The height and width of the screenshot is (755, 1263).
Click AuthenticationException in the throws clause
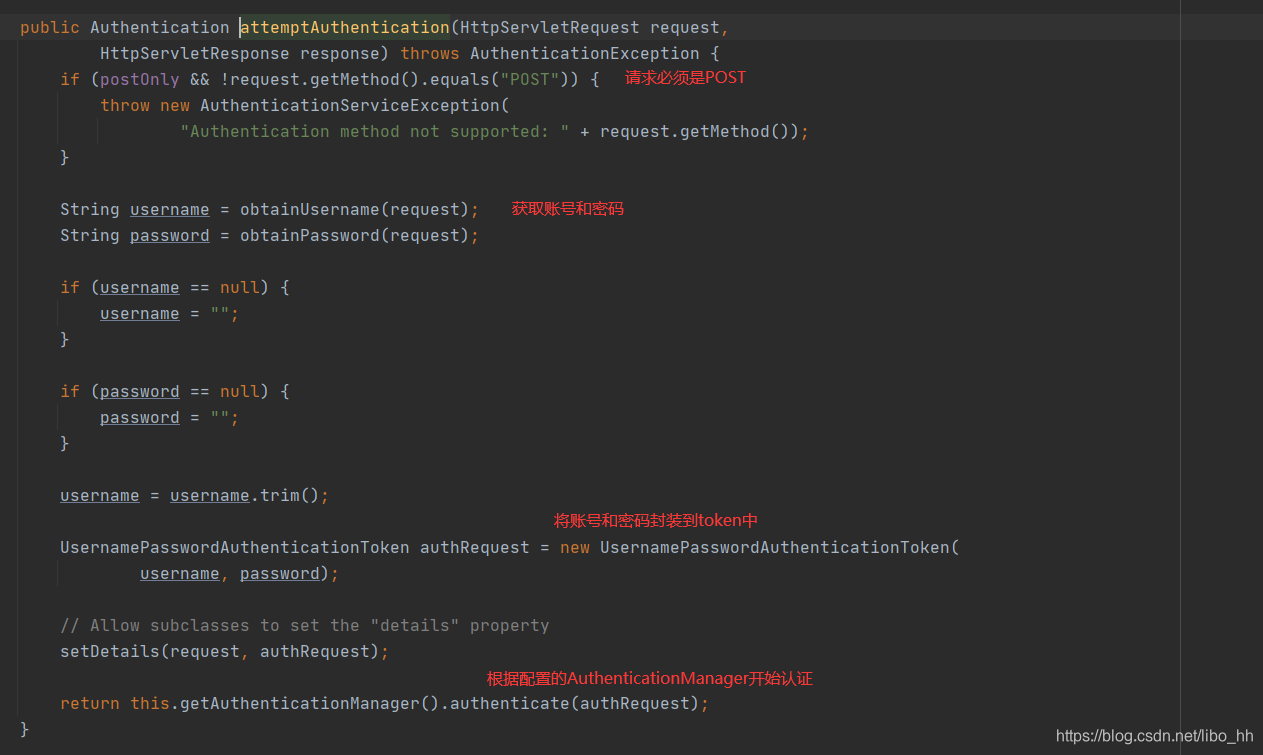pyautogui.click(x=585, y=53)
